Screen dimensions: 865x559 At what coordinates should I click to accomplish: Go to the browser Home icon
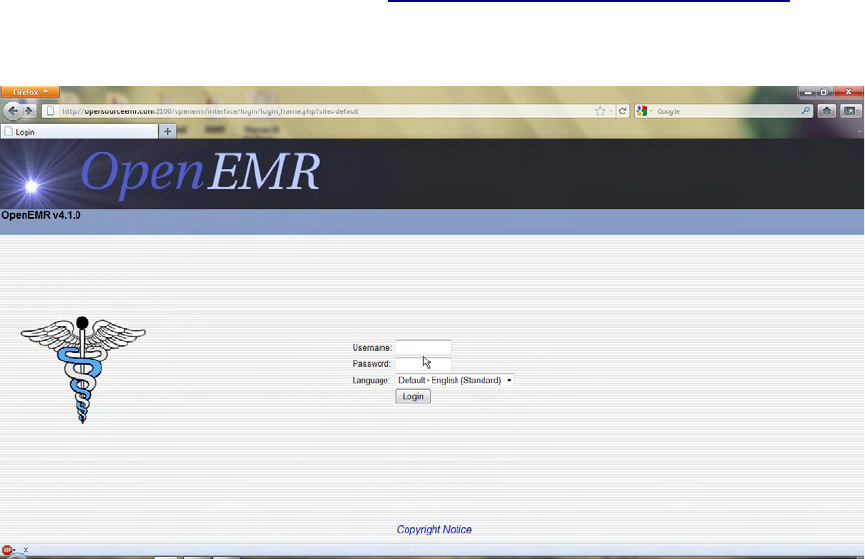pos(826,111)
